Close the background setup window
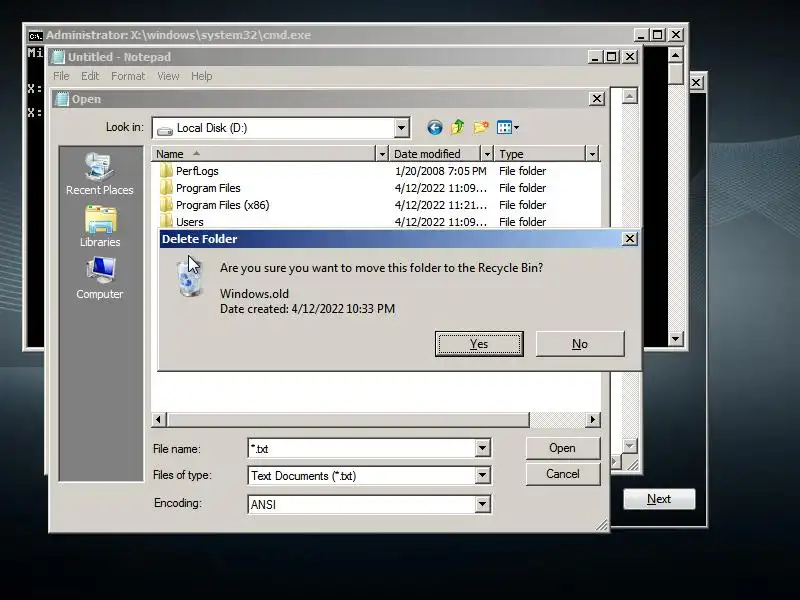 [696, 83]
